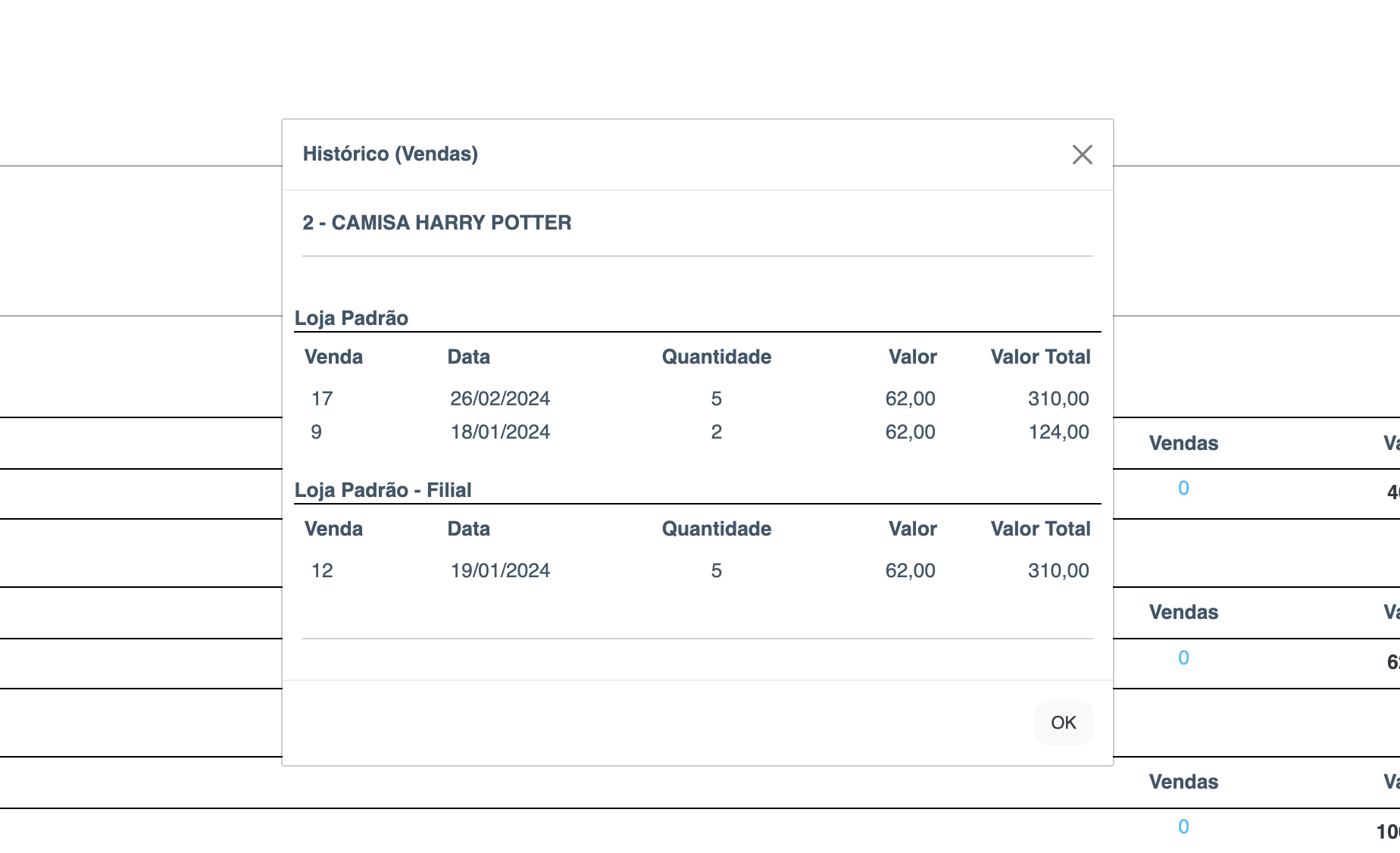Image resolution: width=1400 pixels, height=853 pixels.
Task: Open the bottommost Vendas 0 link
Action: tap(1183, 827)
